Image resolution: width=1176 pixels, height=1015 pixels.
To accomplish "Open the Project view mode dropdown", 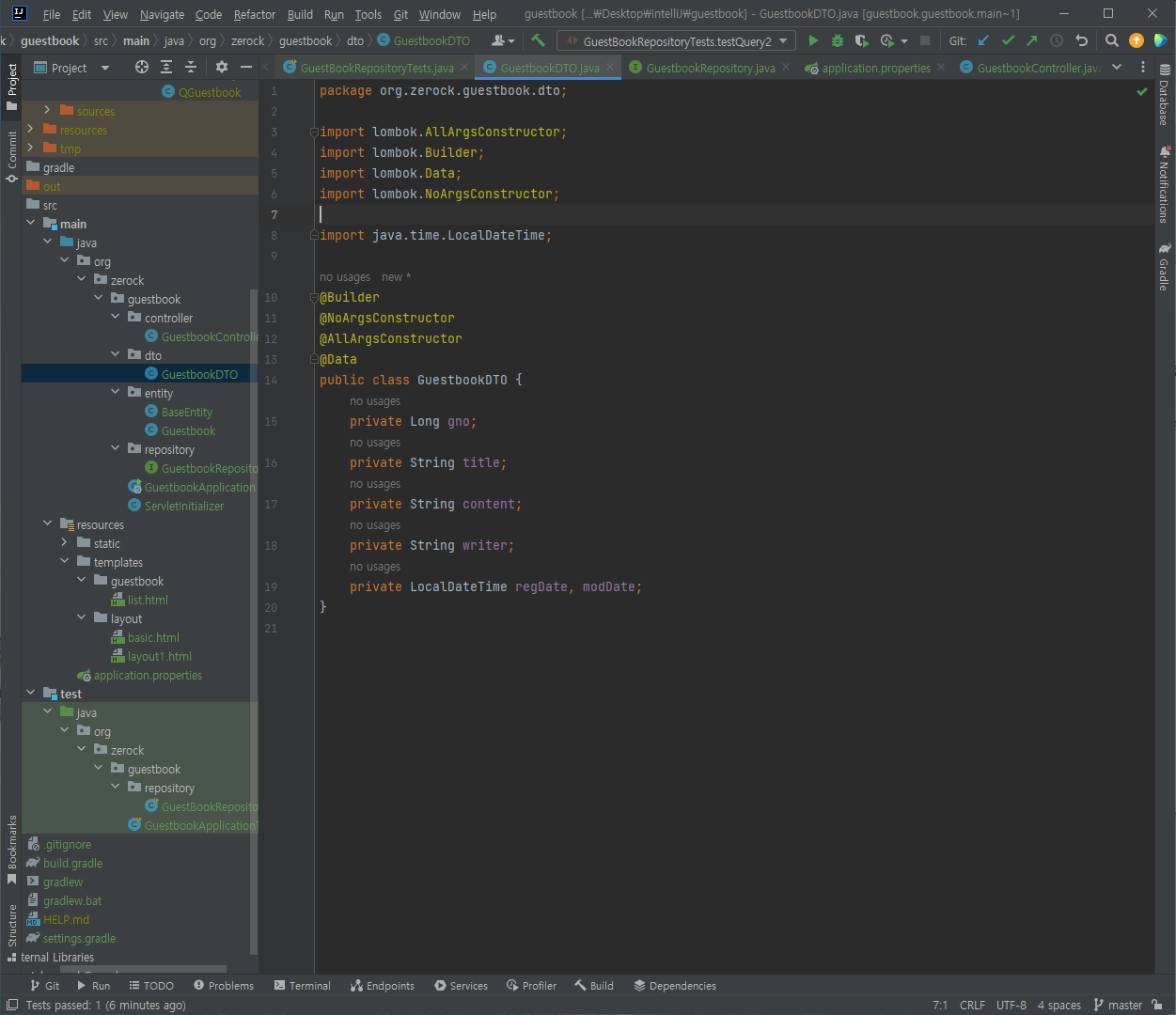I will pos(71,67).
